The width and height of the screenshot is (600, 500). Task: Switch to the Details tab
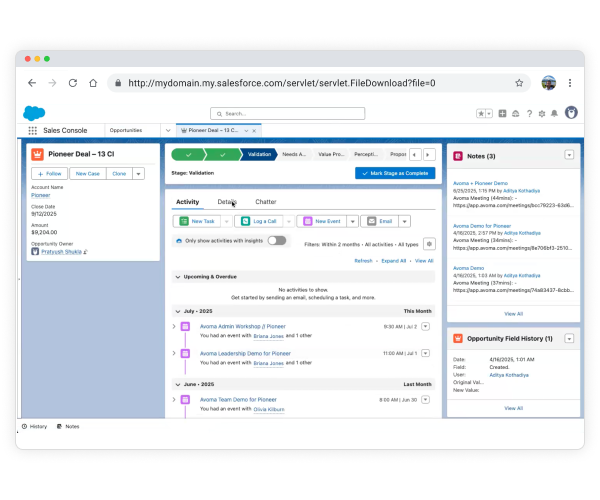pos(227,202)
